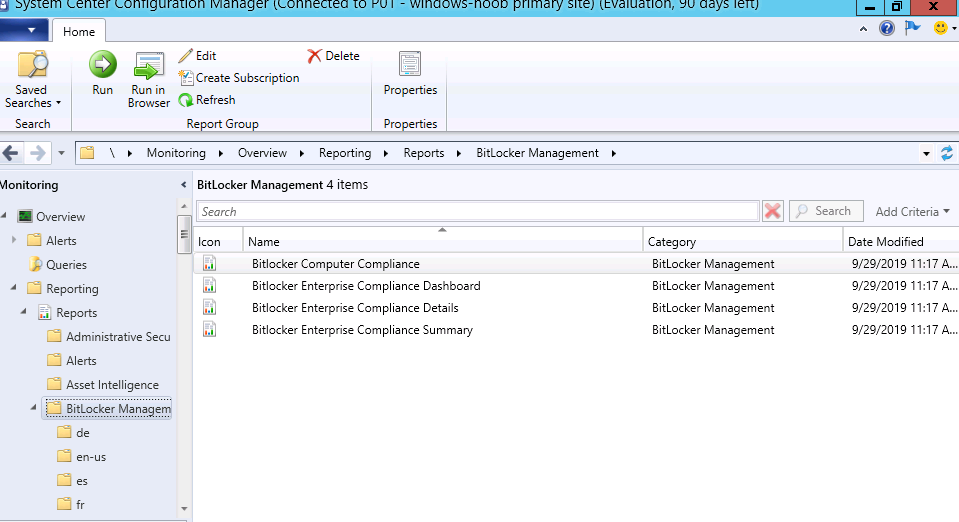Create Subscription for the report
This screenshot has height=522, width=959.
point(239,78)
